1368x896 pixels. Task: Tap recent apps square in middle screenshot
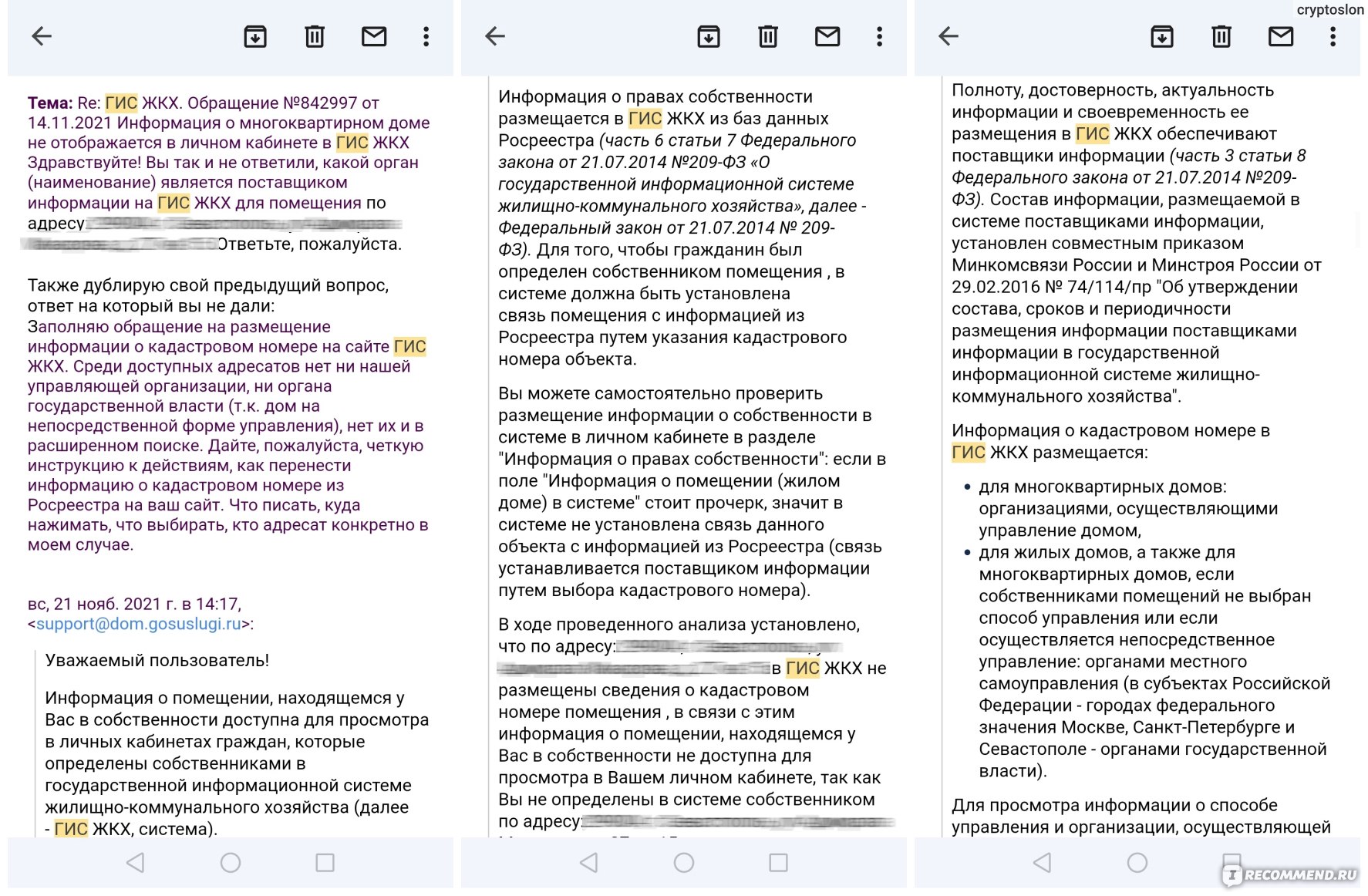pos(779,862)
